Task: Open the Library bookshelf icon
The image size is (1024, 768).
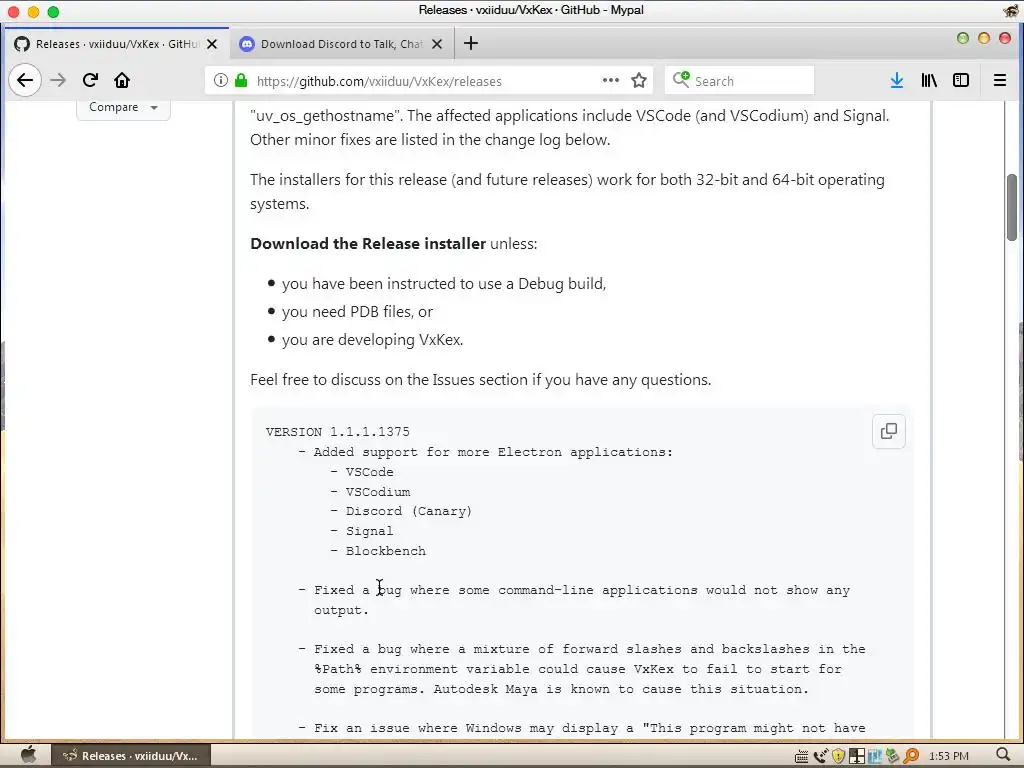Action: (x=929, y=80)
